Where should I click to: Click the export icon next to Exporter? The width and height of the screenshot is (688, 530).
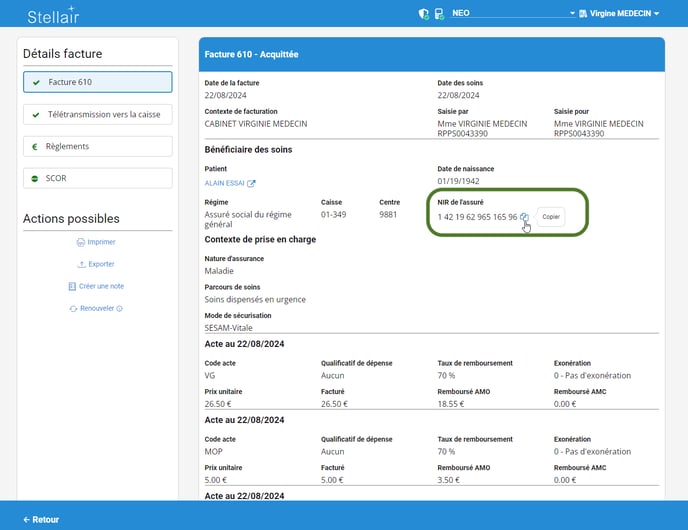(82, 264)
